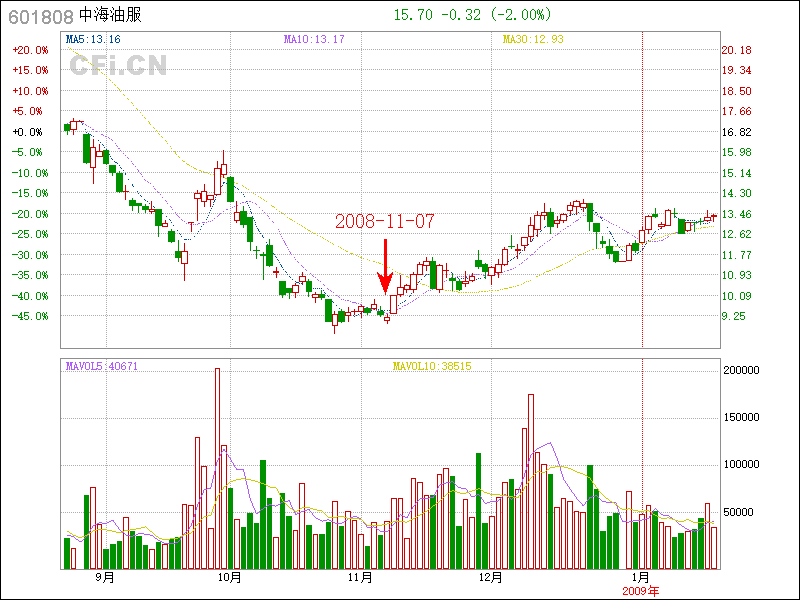Select the 2008-11-07 date annotation

point(385,221)
